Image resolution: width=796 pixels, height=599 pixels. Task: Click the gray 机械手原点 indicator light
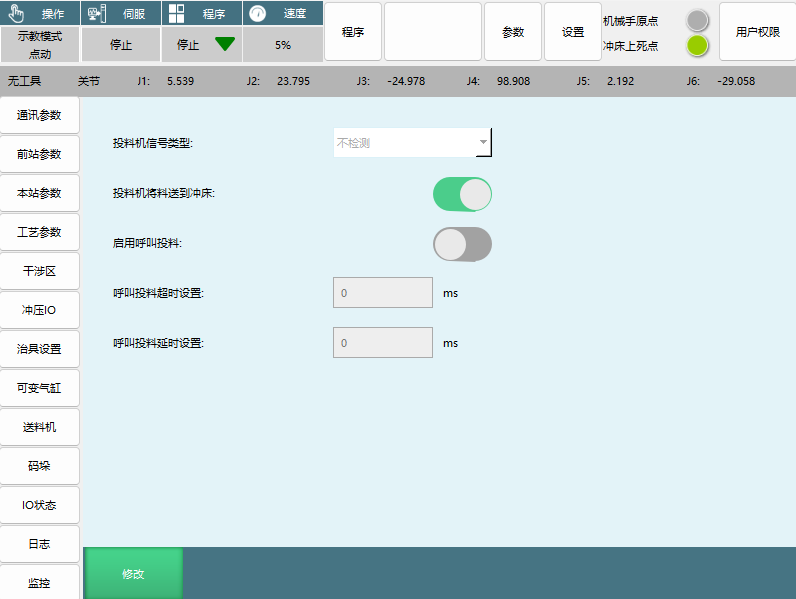click(698, 20)
